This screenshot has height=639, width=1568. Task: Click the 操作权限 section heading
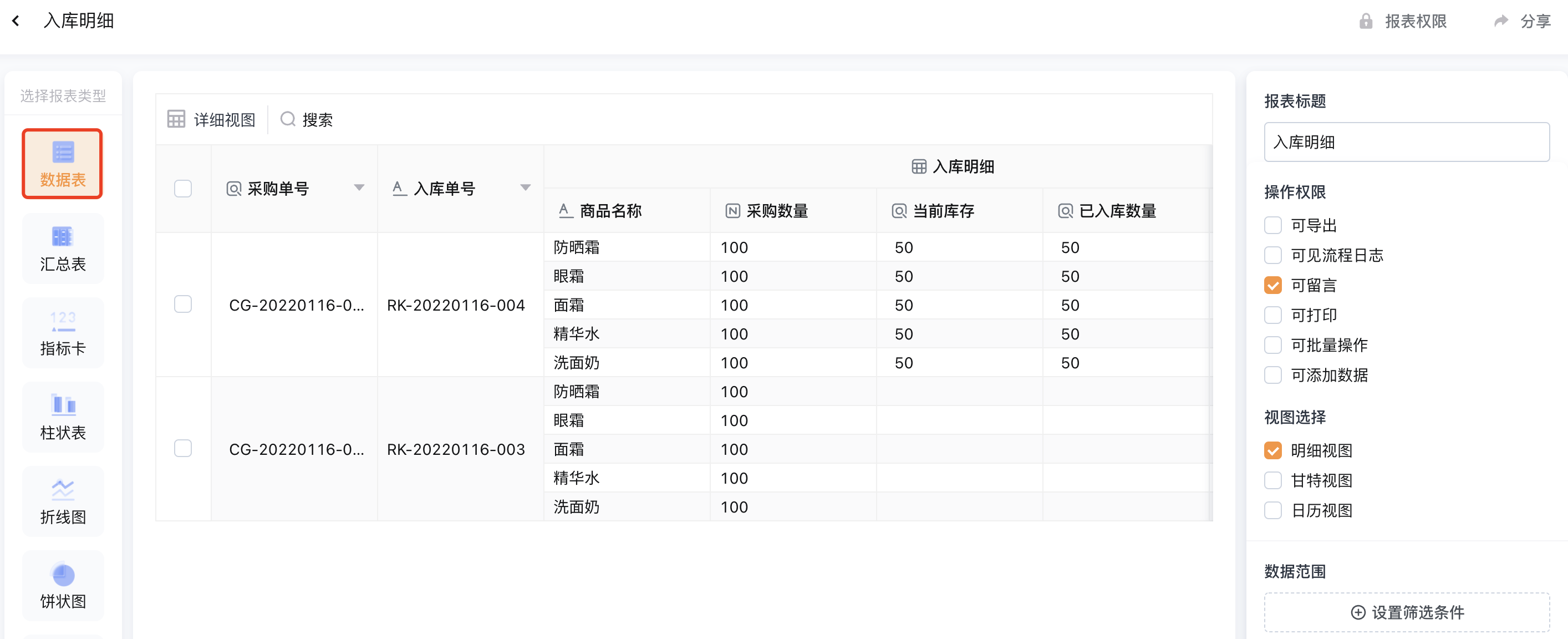pos(1295,192)
